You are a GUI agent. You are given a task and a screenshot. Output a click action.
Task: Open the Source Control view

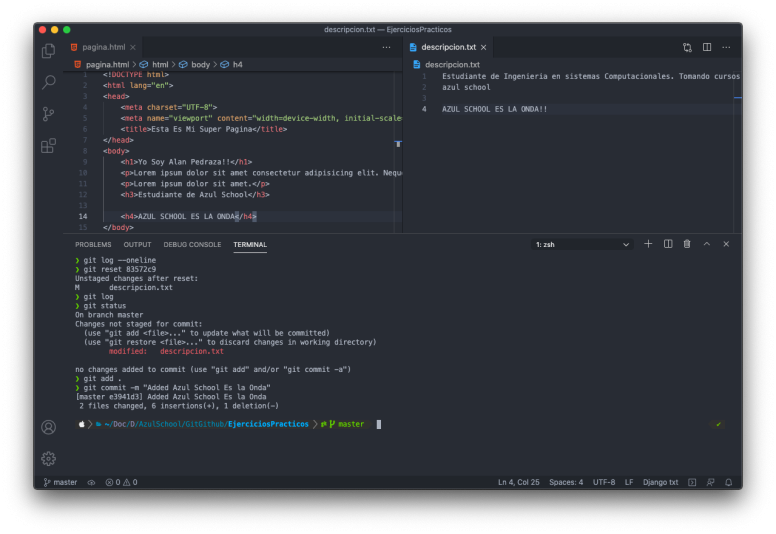[x=48, y=114]
